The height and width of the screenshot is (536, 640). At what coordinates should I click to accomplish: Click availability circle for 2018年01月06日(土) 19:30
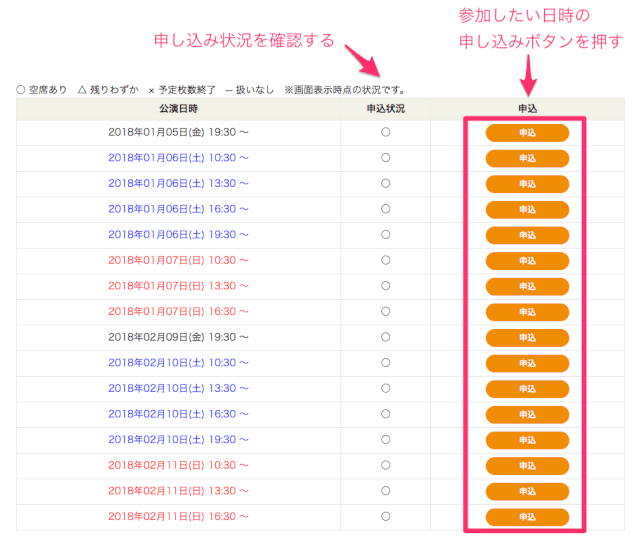(385, 234)
